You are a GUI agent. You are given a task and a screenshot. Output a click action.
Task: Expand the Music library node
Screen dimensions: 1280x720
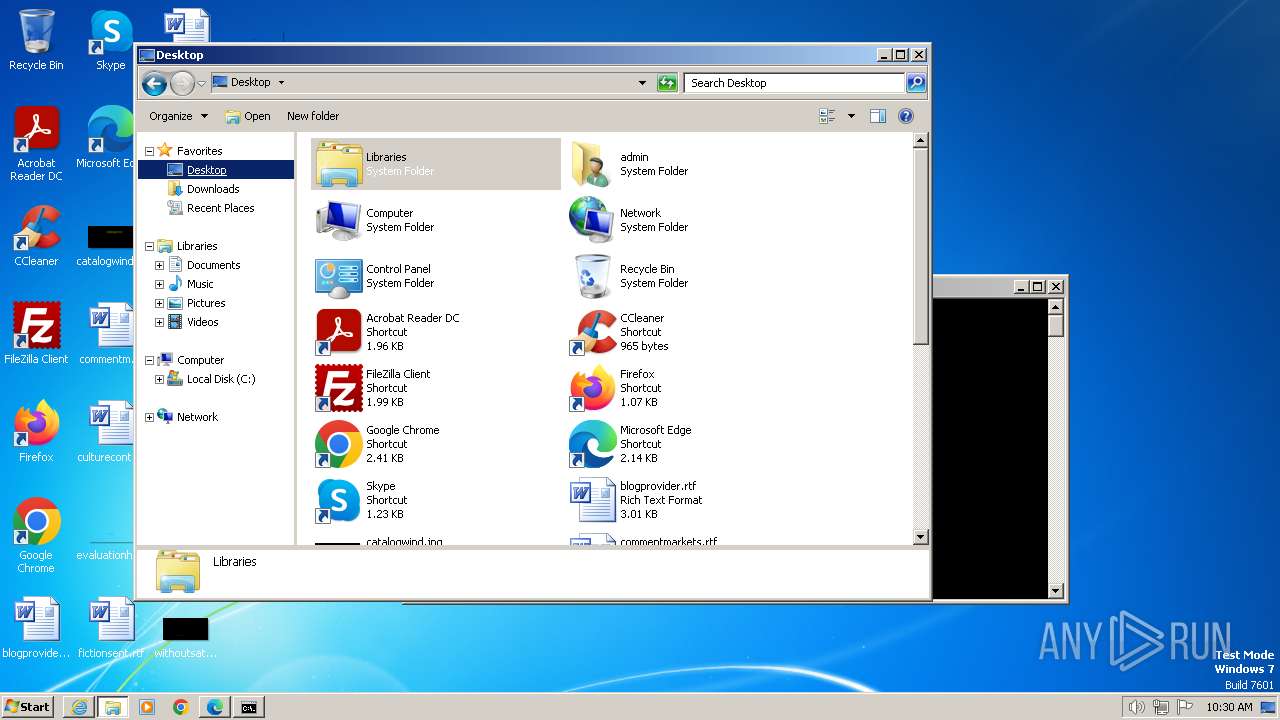tap(159, 284)
